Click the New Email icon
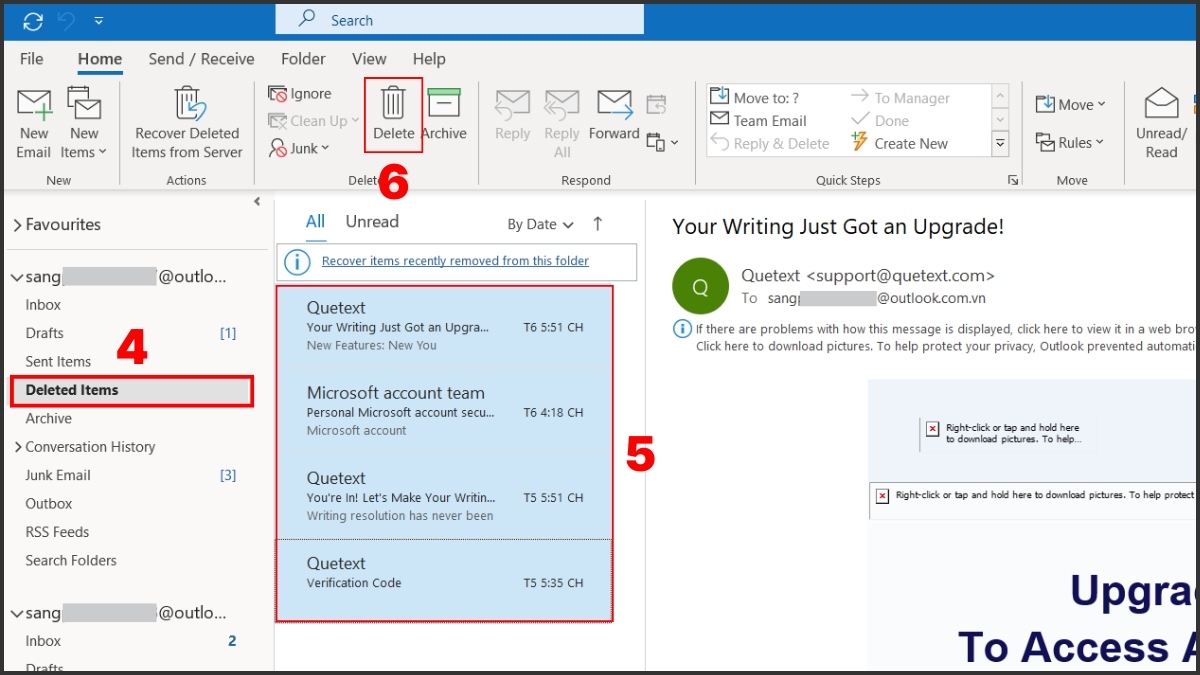The image size is (1200, 675). click(33, 104)
